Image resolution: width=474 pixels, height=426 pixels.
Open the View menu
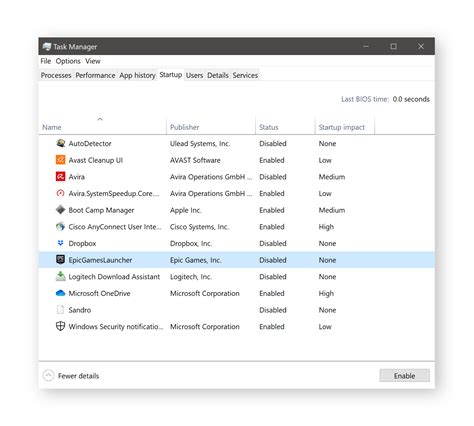(x=93, y=61)
